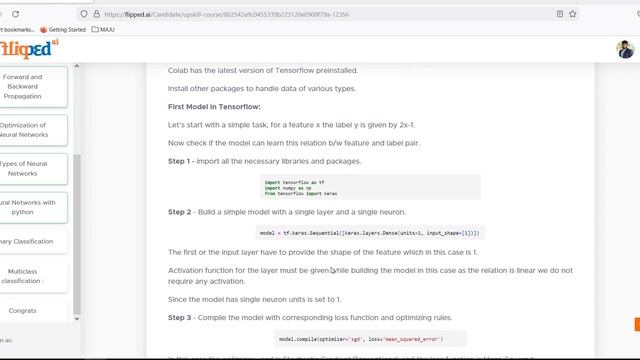Image resolution: width=640 pixels, height=360 pixels.
Task: Click the bookmarks import link text
Action: 17,29
